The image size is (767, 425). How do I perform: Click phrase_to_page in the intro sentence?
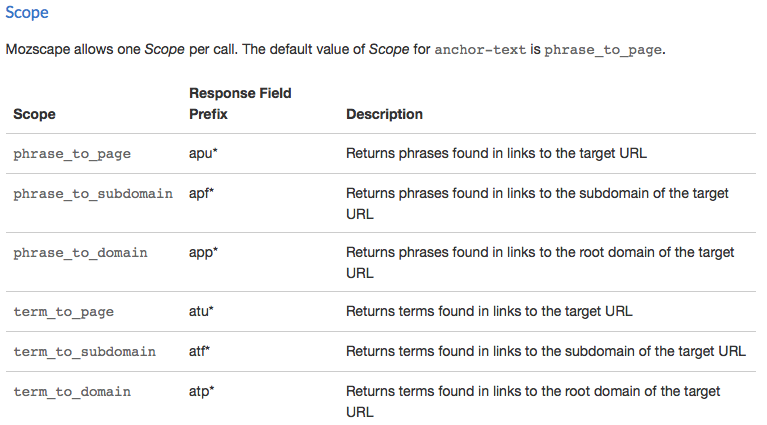(x=603, y=50)
